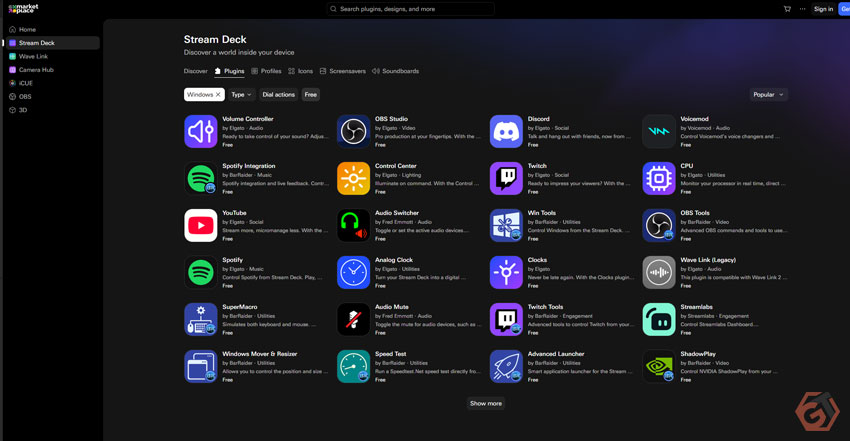The height and width of the screenshot is (441, 850).
Task: Open the Analog Clock plugin icon
Action: (353, 273)
